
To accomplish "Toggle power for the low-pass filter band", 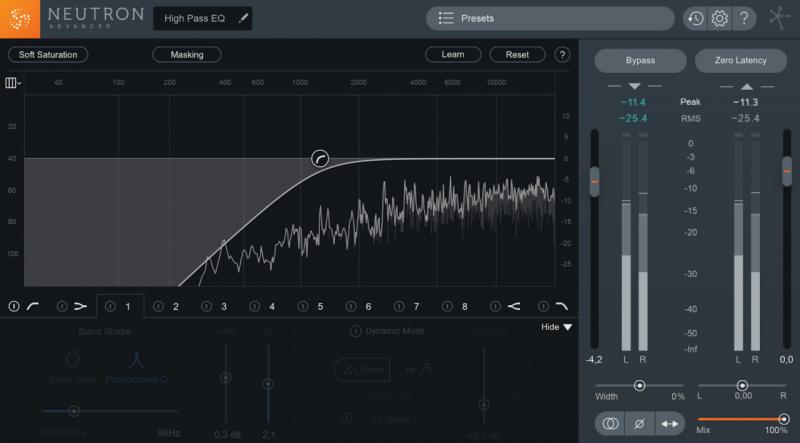I will tap(543, 306).
